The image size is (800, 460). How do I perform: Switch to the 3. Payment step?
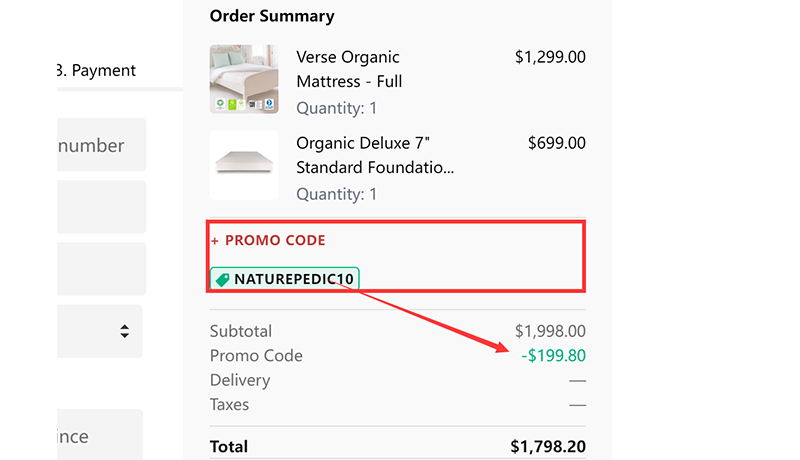(97, 71)
